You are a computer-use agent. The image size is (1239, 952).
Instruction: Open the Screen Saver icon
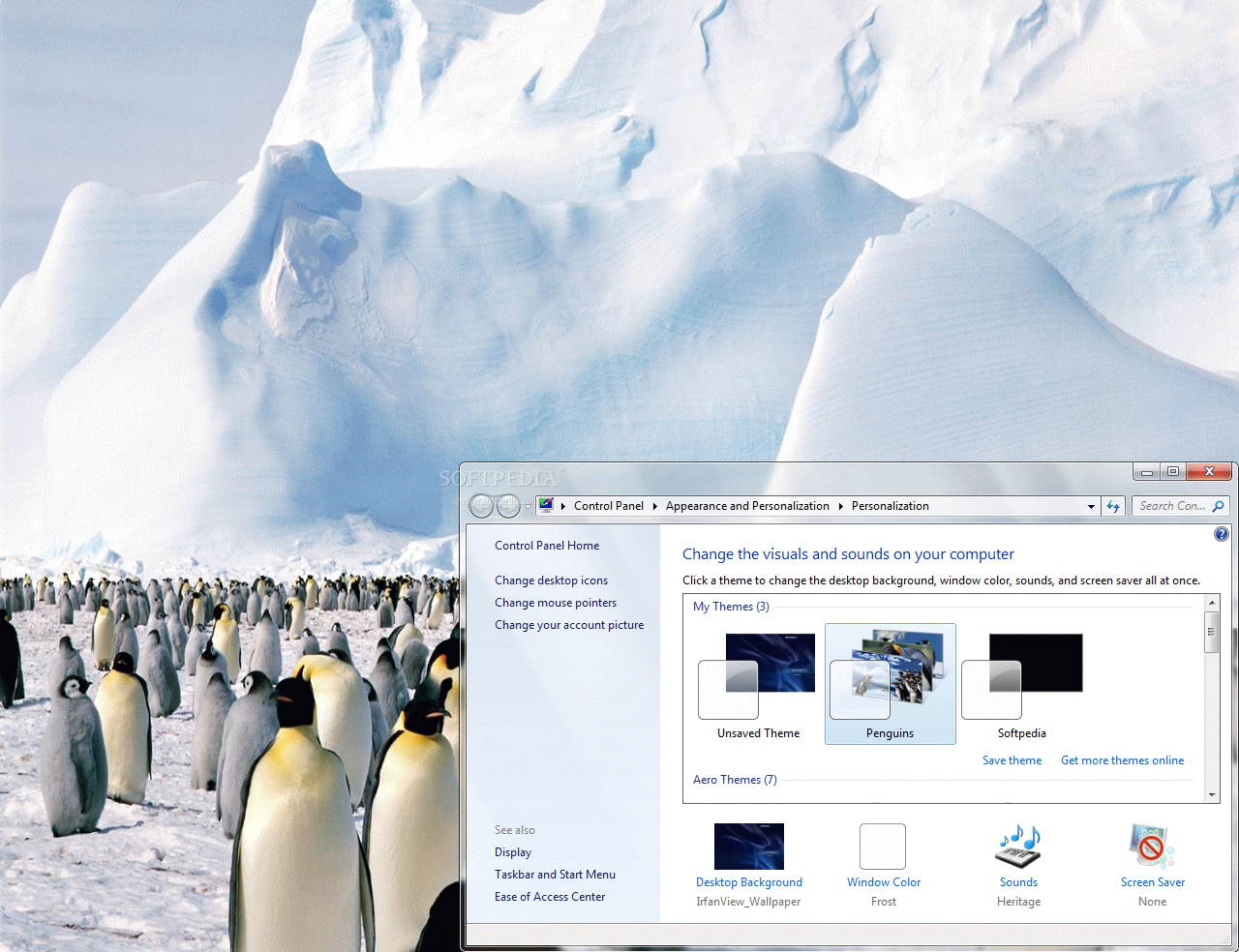1152,847
